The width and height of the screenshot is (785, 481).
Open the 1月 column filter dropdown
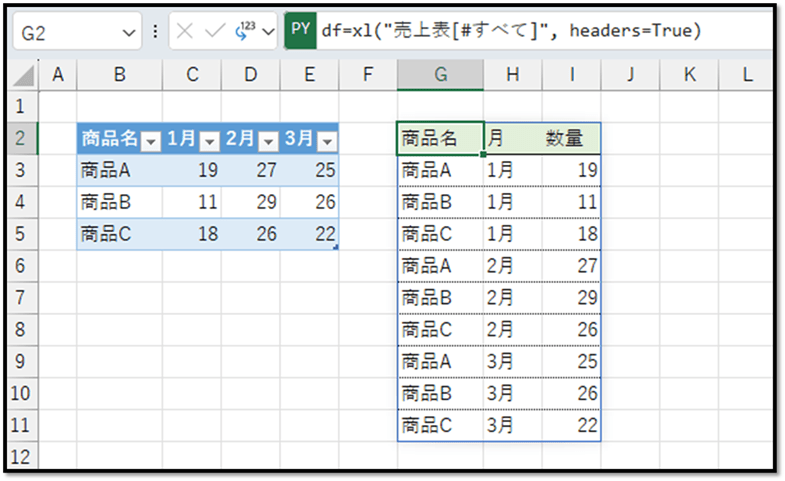210,141
